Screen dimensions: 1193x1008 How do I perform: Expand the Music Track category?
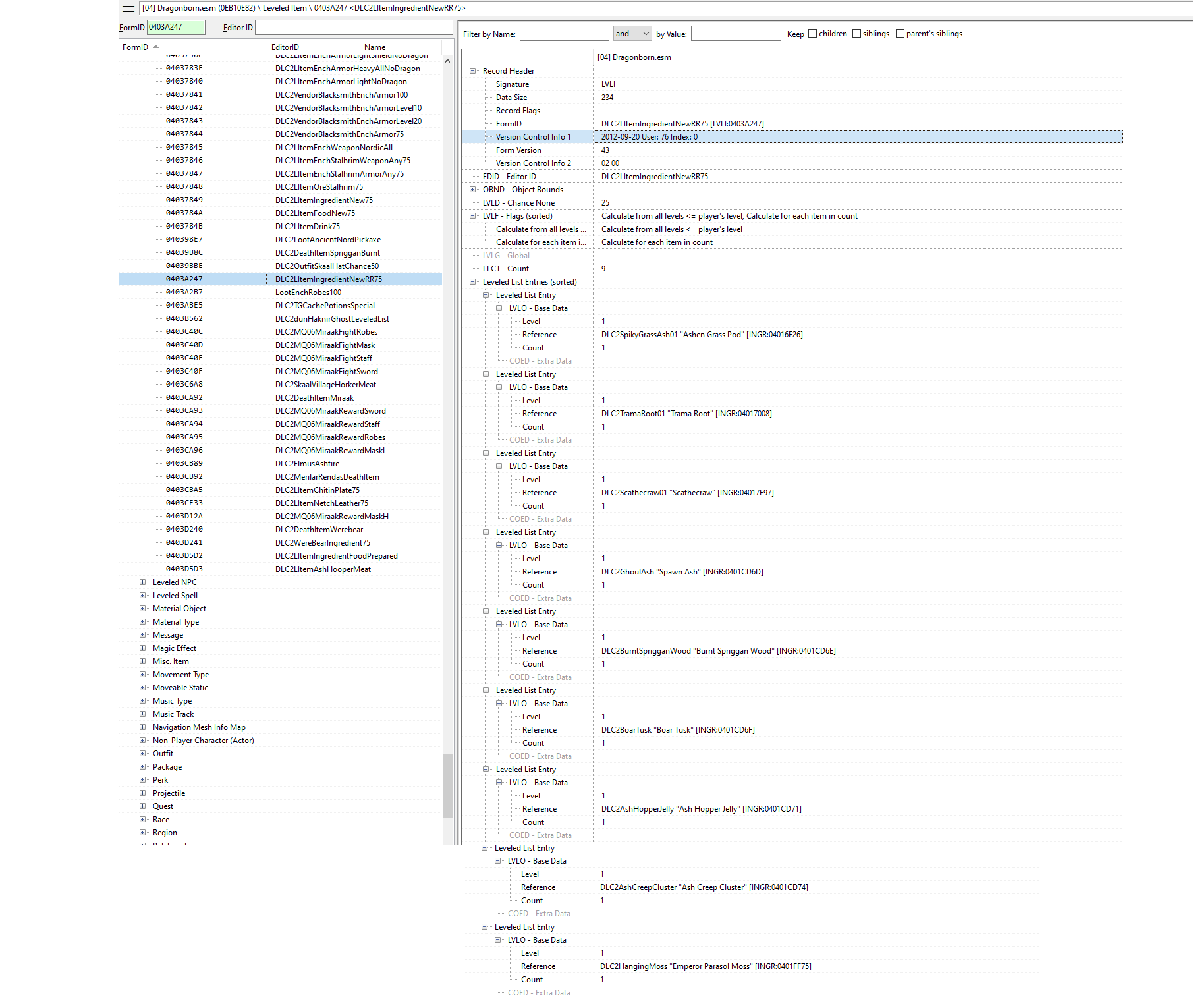tap(143, 714)
